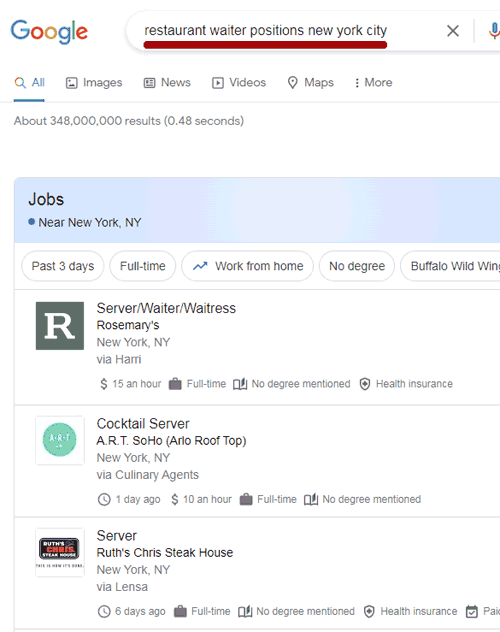Click the via Culinary Agents source text
The width and height of the screenshot is (500, 632).
(x=148, y=475)
